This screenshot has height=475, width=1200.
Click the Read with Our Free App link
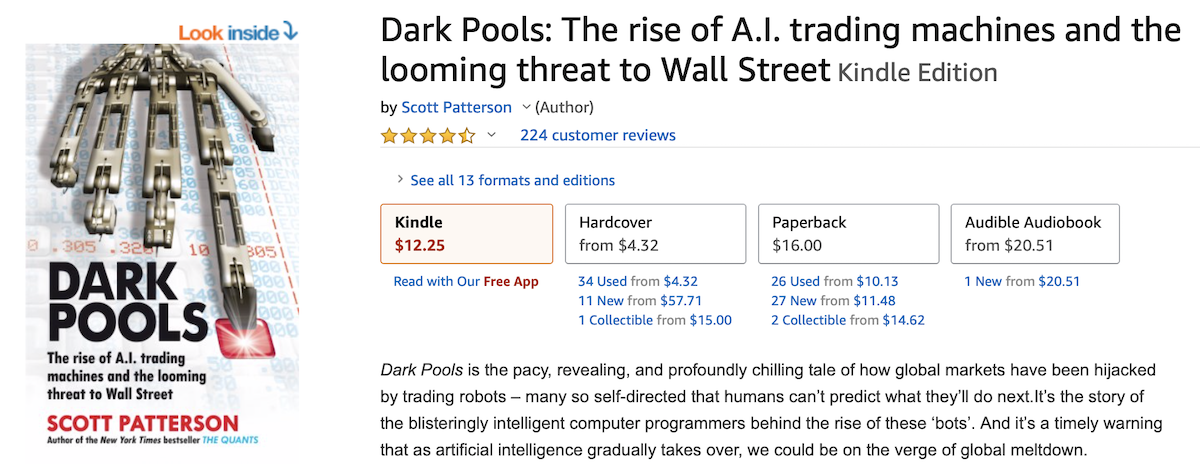466,281
